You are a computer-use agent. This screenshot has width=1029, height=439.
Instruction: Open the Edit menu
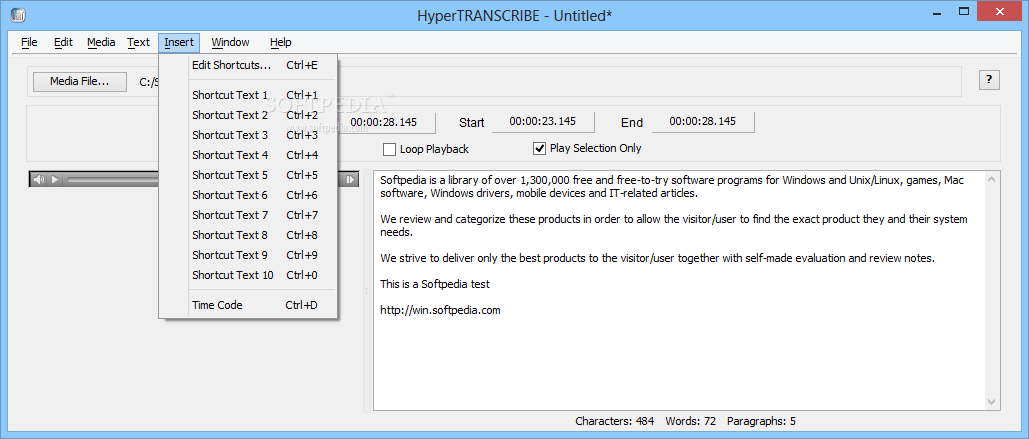(x=64, y=42)
